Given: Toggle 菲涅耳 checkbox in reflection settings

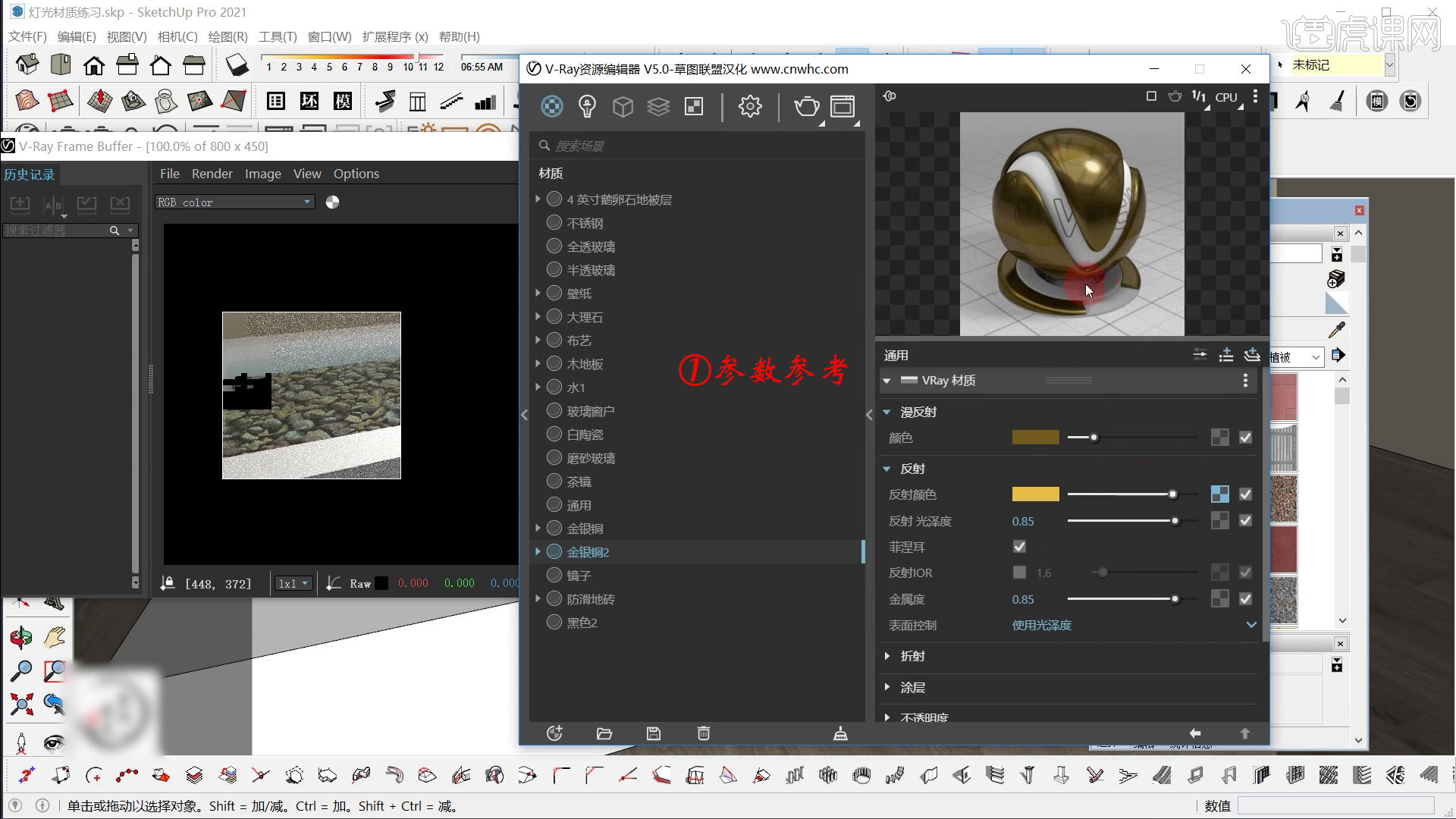Looking at the screenshot, I should coord(1020,546).
